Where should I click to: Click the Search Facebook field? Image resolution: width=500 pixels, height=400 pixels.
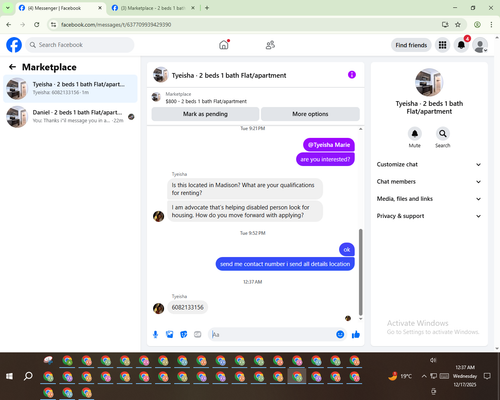(80, 45)
